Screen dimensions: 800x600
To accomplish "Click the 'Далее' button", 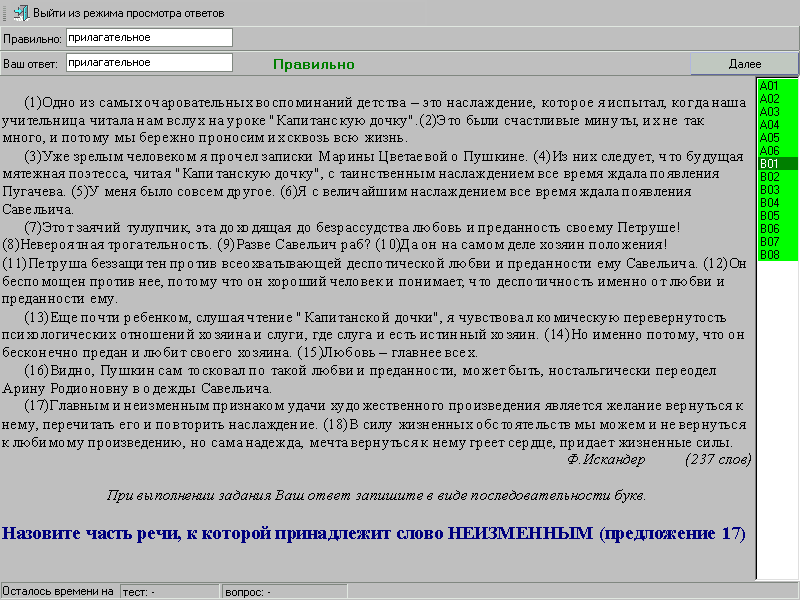I will (744, 64).
